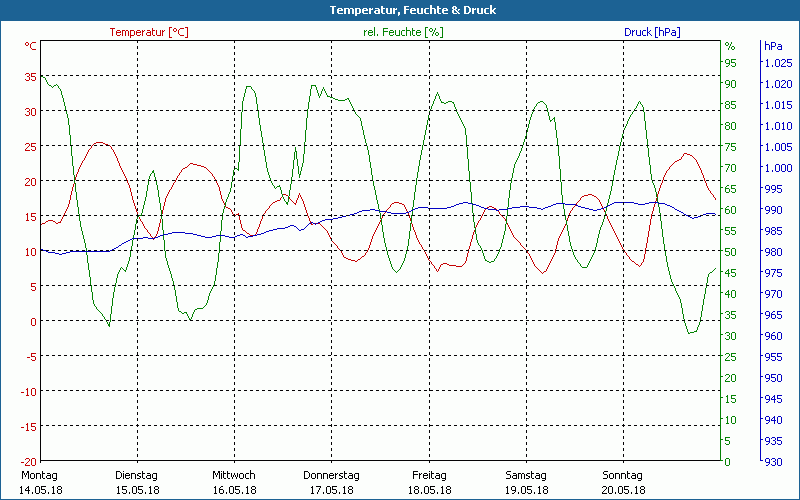800x500 pixels.
Task: Click the date '16.05.18'
Action: (235, 490)
